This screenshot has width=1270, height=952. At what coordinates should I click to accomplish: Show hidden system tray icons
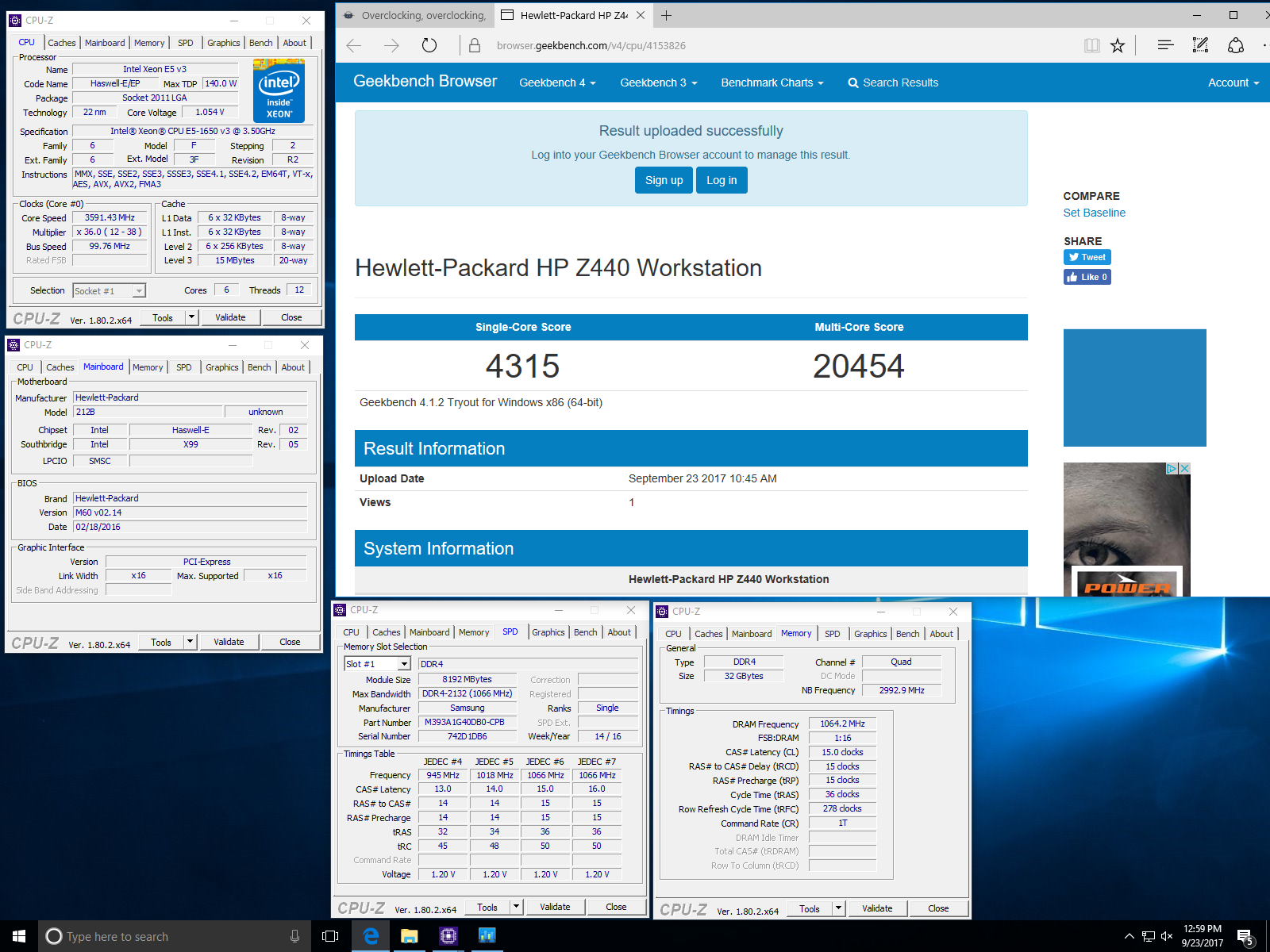click(x=1129, y=936)
